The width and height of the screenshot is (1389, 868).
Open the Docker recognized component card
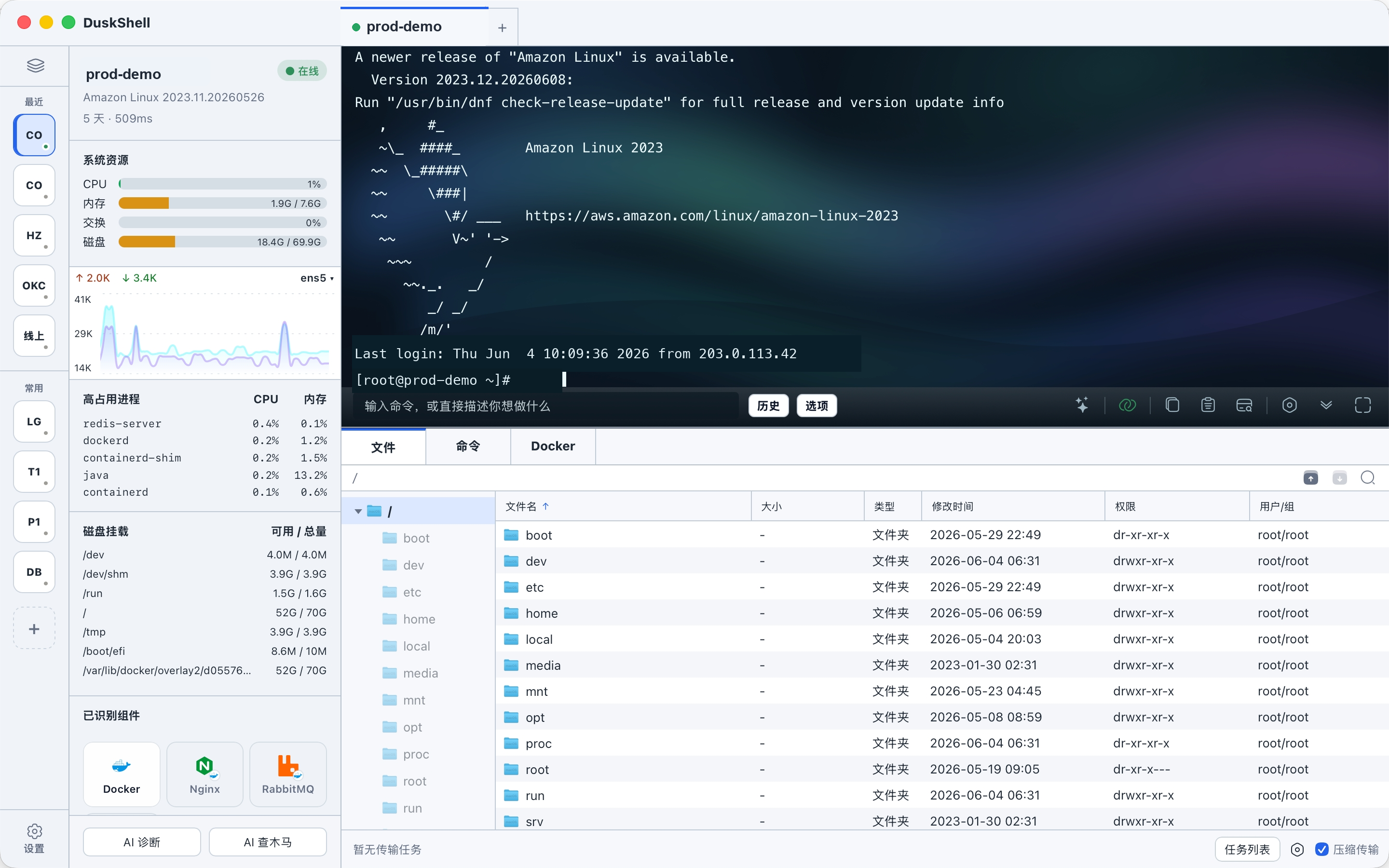point(122,774)
